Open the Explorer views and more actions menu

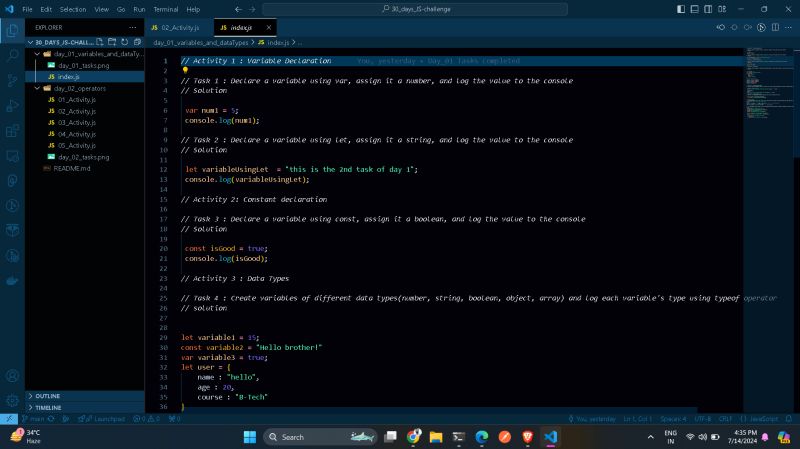(x=133, y=28)
